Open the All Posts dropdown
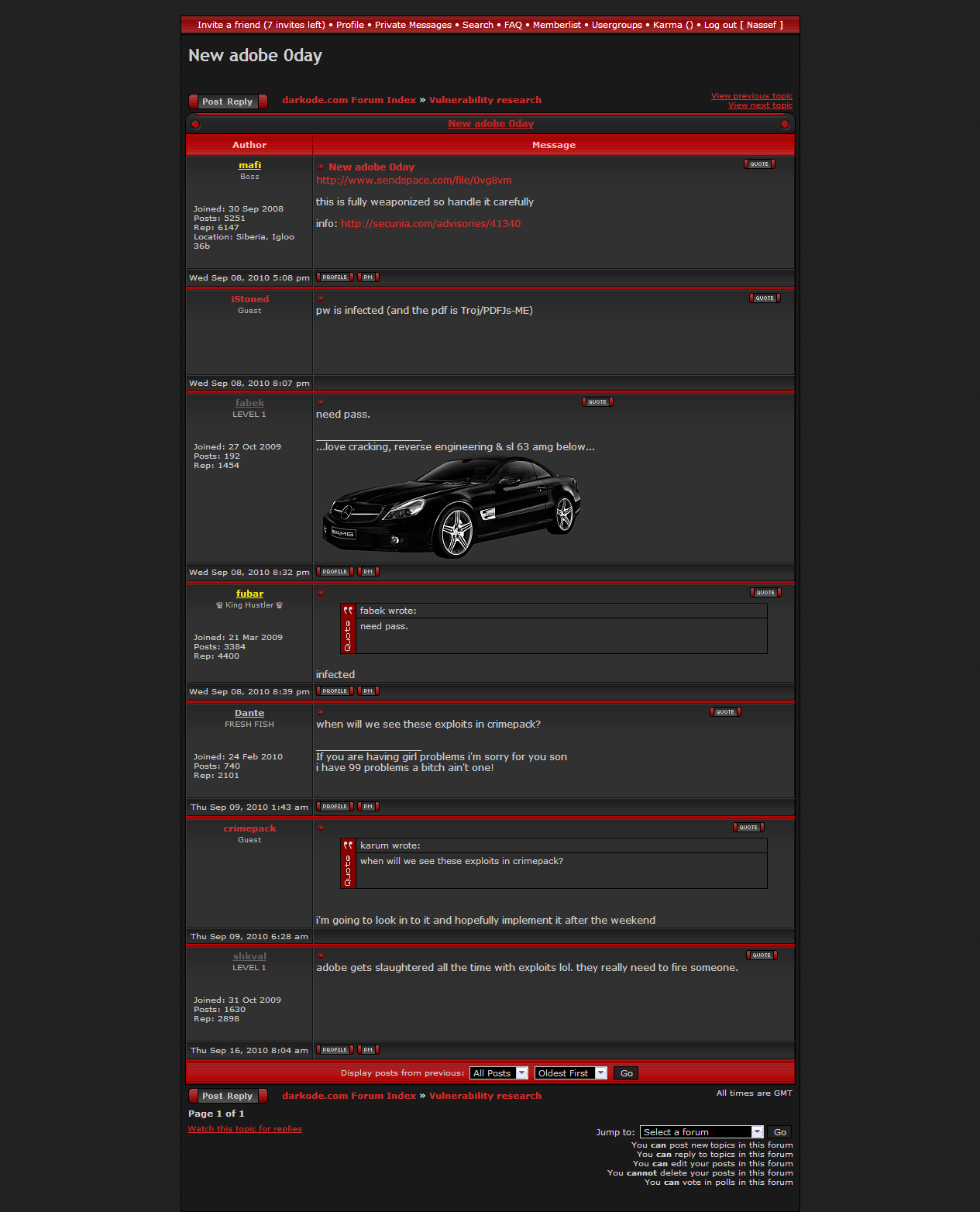Image resolution: width=980 pixels, height=1212 pixels. pyautogui.click(x=499, y=1073)
